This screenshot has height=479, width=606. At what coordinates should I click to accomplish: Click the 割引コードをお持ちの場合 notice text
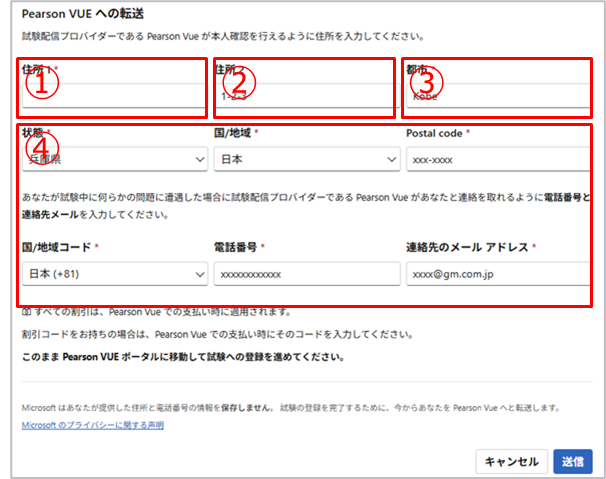tap(218, 334)
